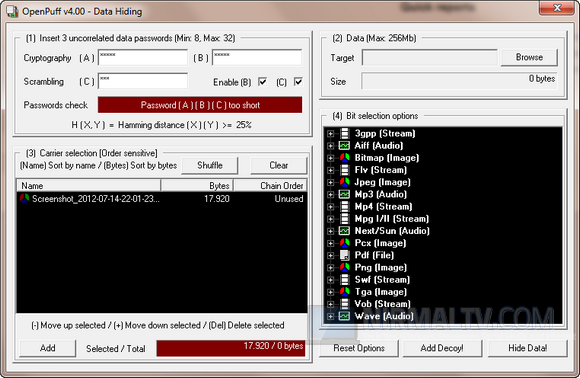
Task: Sort carriers by the Name column header
Action: 88,186
